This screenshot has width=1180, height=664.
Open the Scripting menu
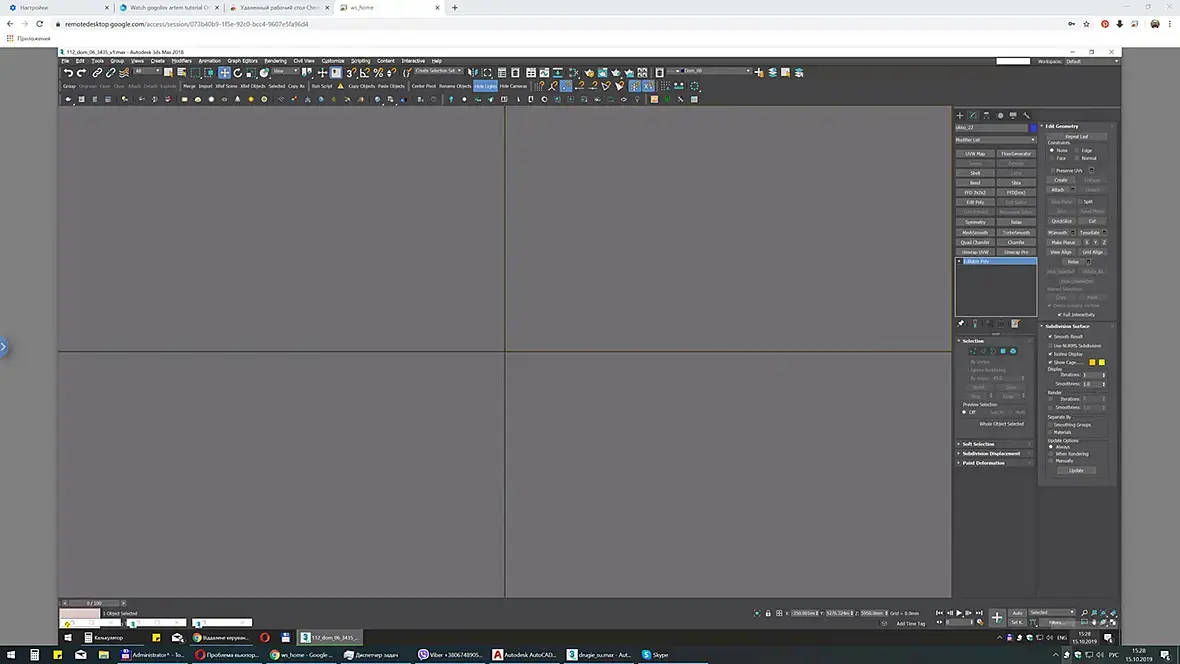(360, 61)
